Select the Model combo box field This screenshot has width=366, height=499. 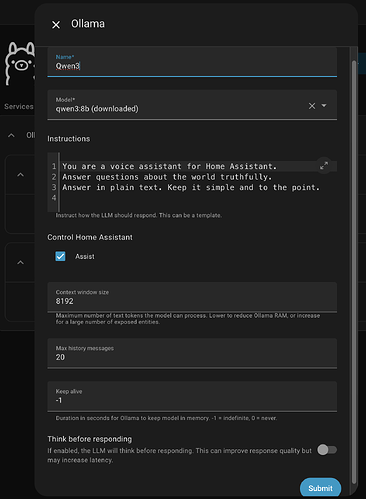coord(192,105)
